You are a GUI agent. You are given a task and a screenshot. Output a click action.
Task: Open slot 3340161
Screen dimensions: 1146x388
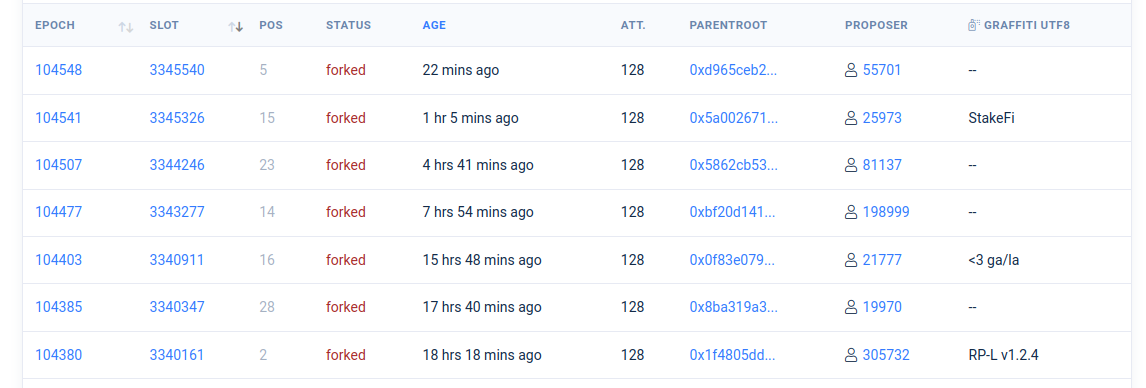click(177, 355)
